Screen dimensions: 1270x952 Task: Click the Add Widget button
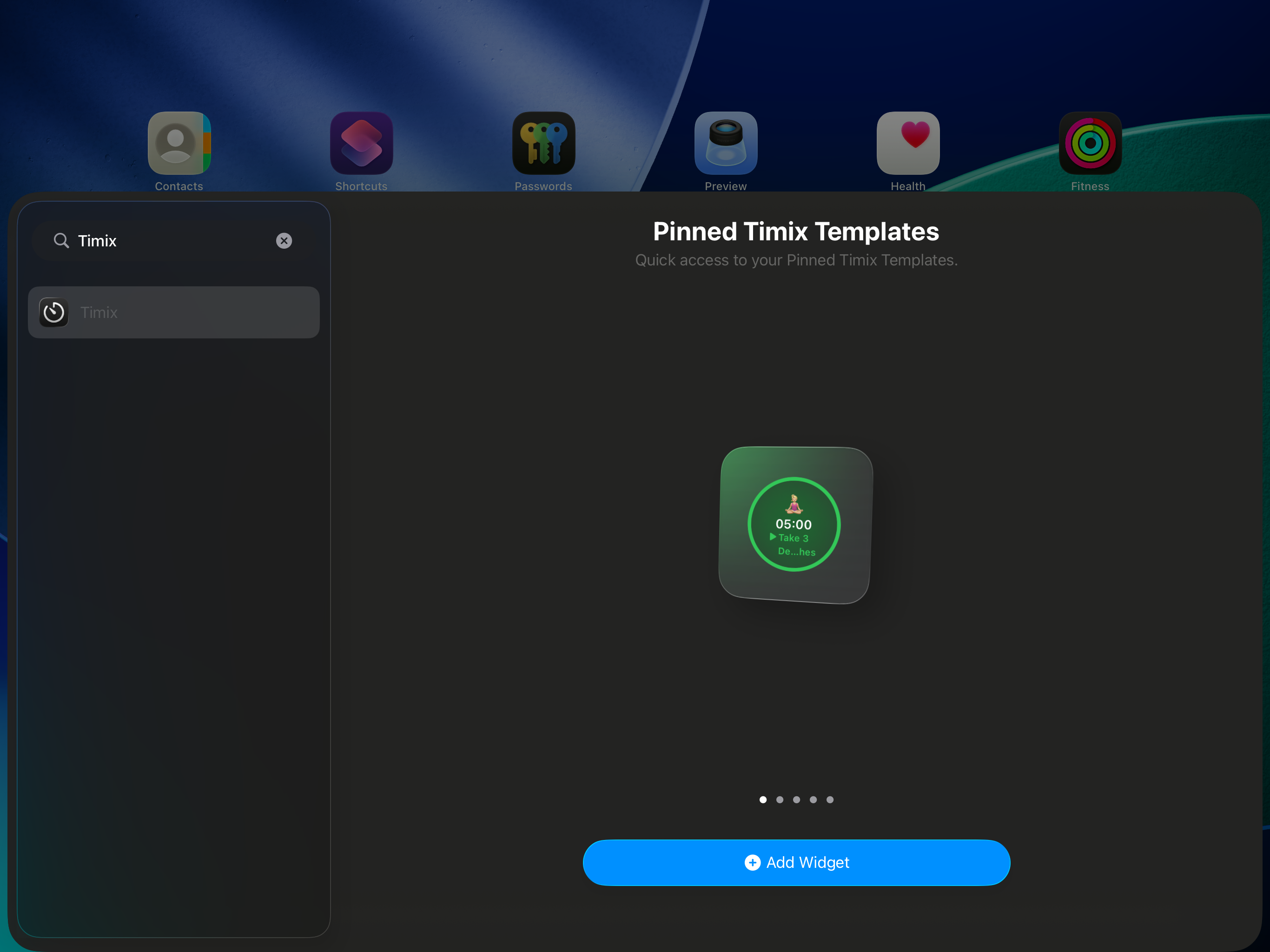point(796,862)
